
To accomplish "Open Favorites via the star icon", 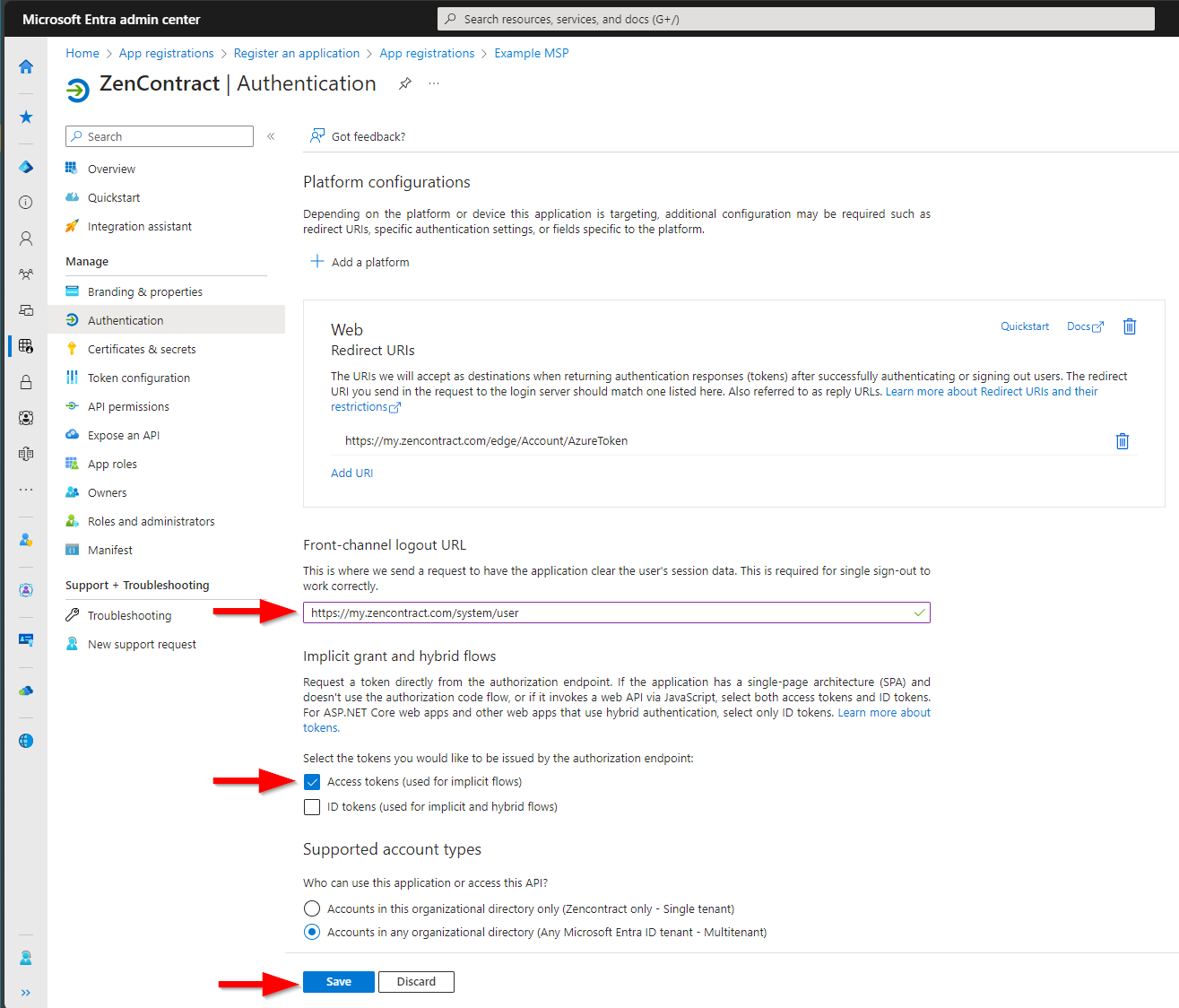I will (x=25, y=117).
